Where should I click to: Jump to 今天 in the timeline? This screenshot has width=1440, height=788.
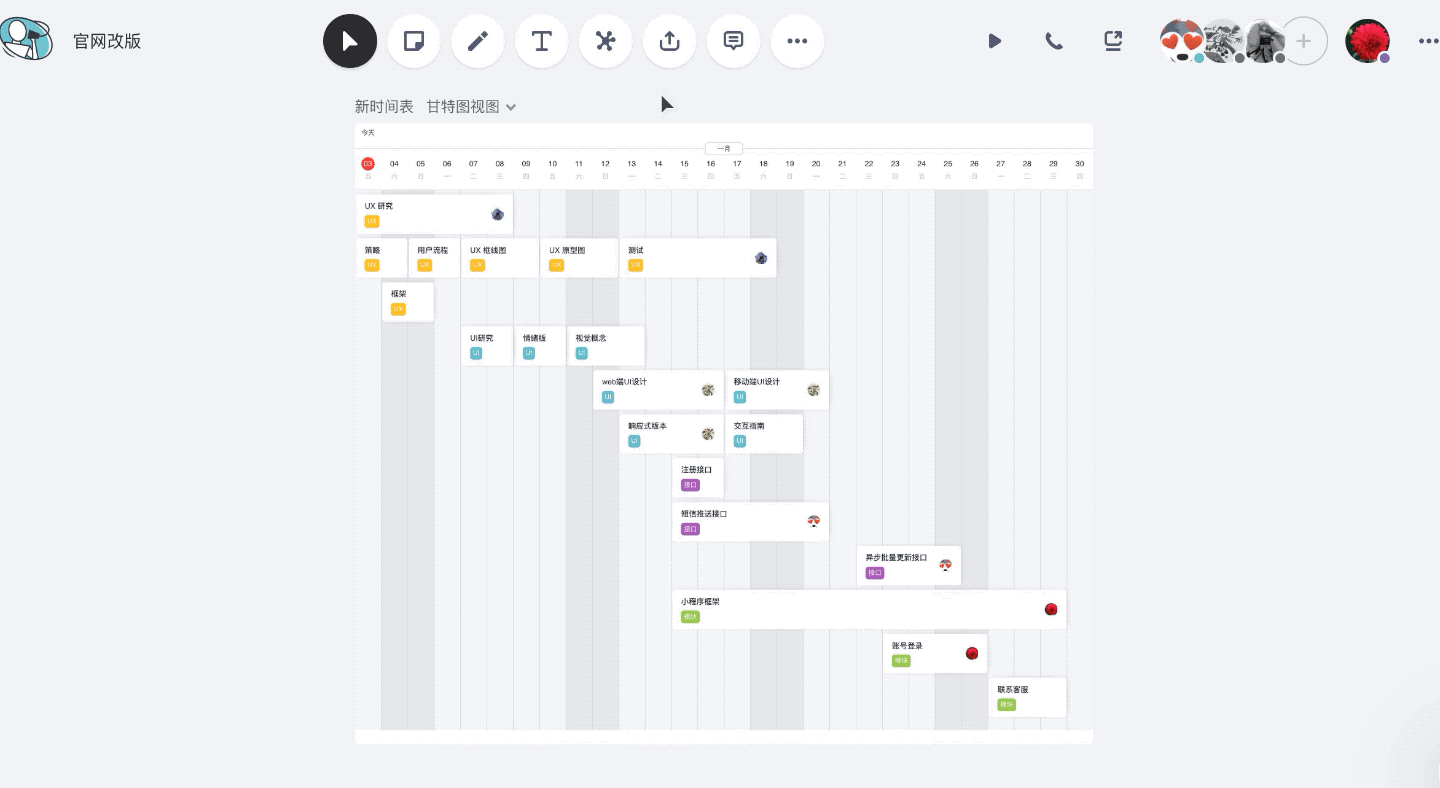point(368,132)
